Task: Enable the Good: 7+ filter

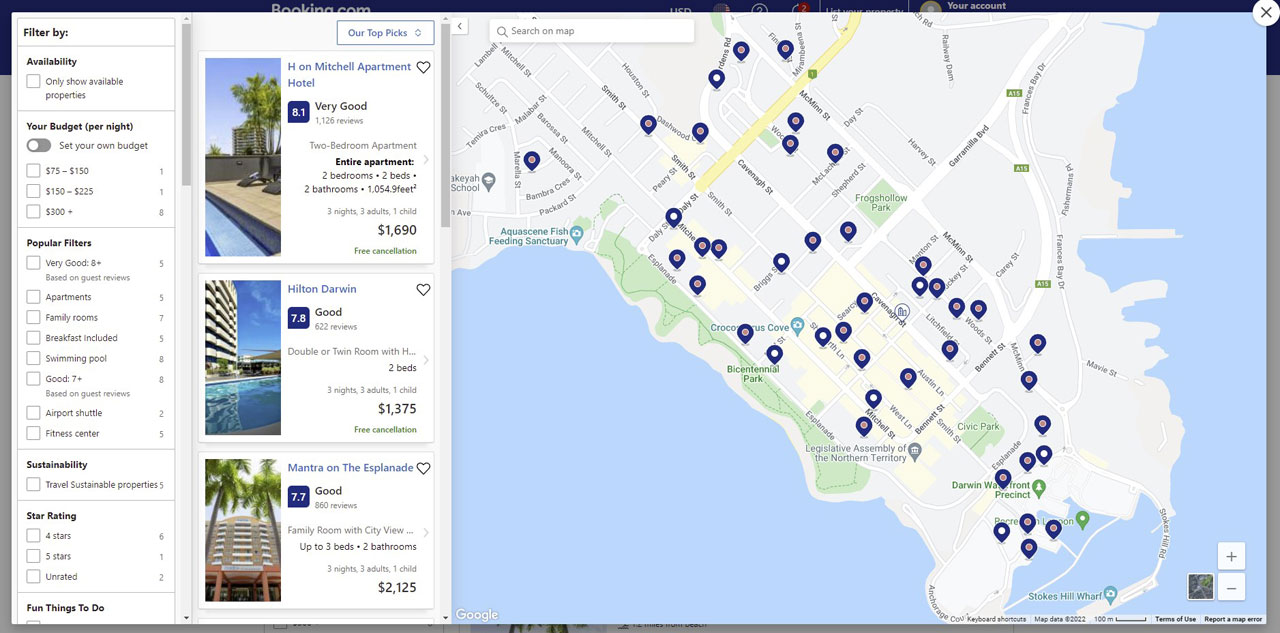Action: tap(34, 379)
